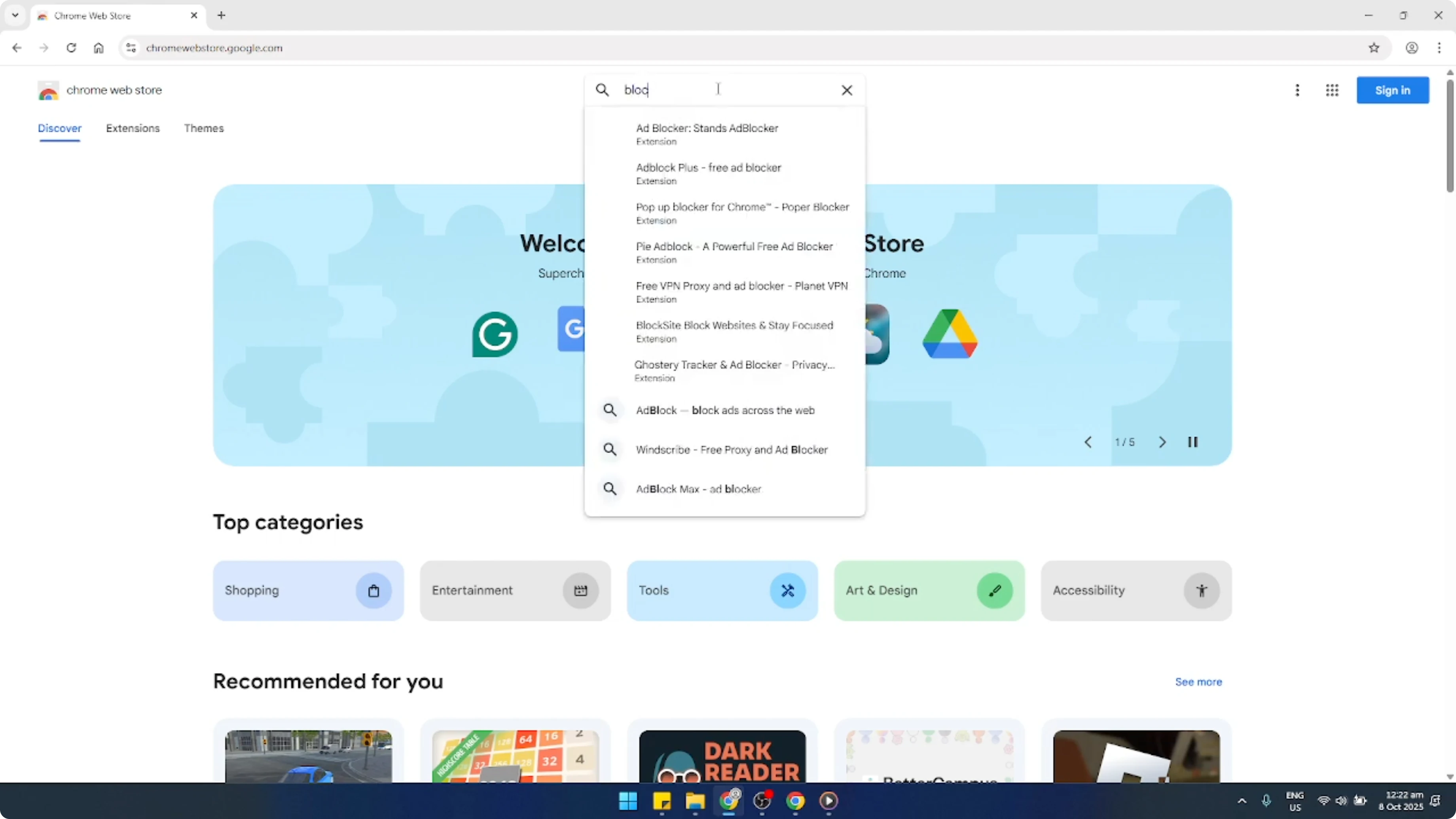Open the Accessibility category
1456x819 pixels.
point(1136,591)
